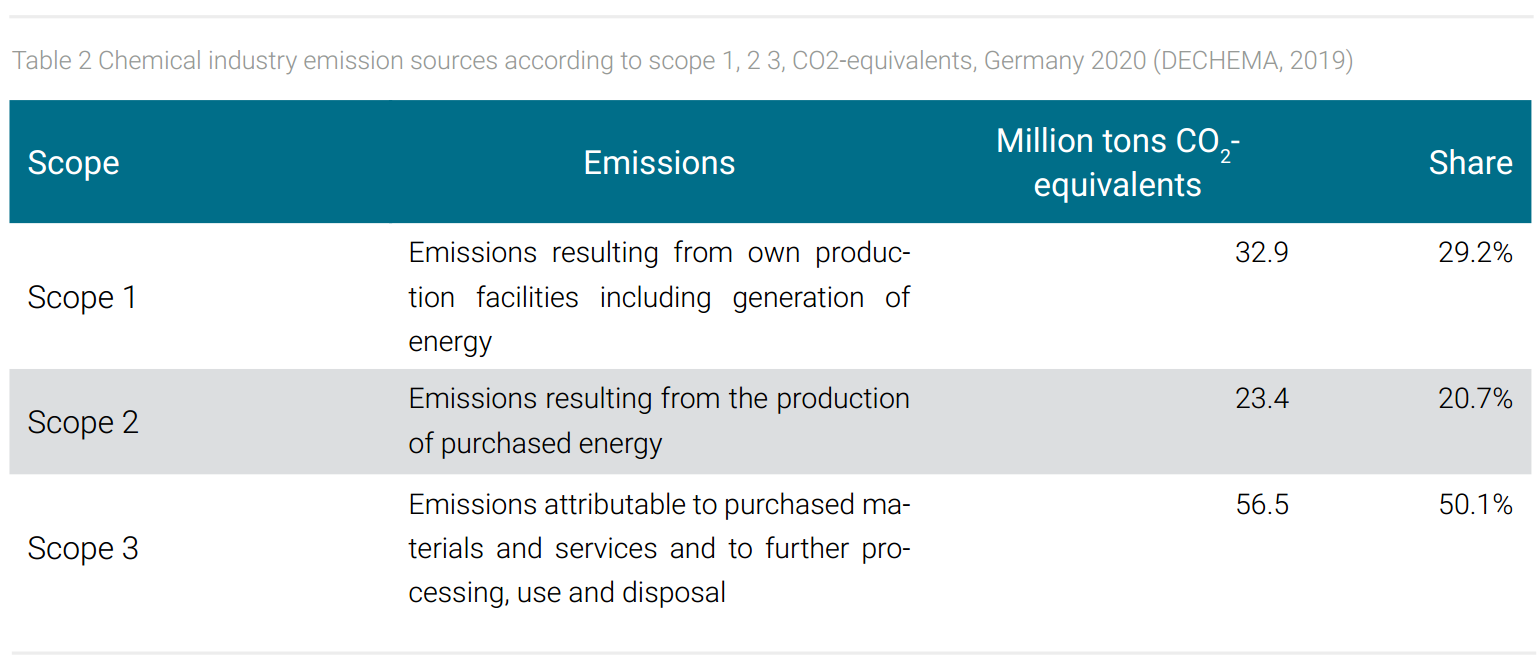Click the own production facilities emissions description
This screenshot has width=1540, height=663.
[x=659, y=297]
